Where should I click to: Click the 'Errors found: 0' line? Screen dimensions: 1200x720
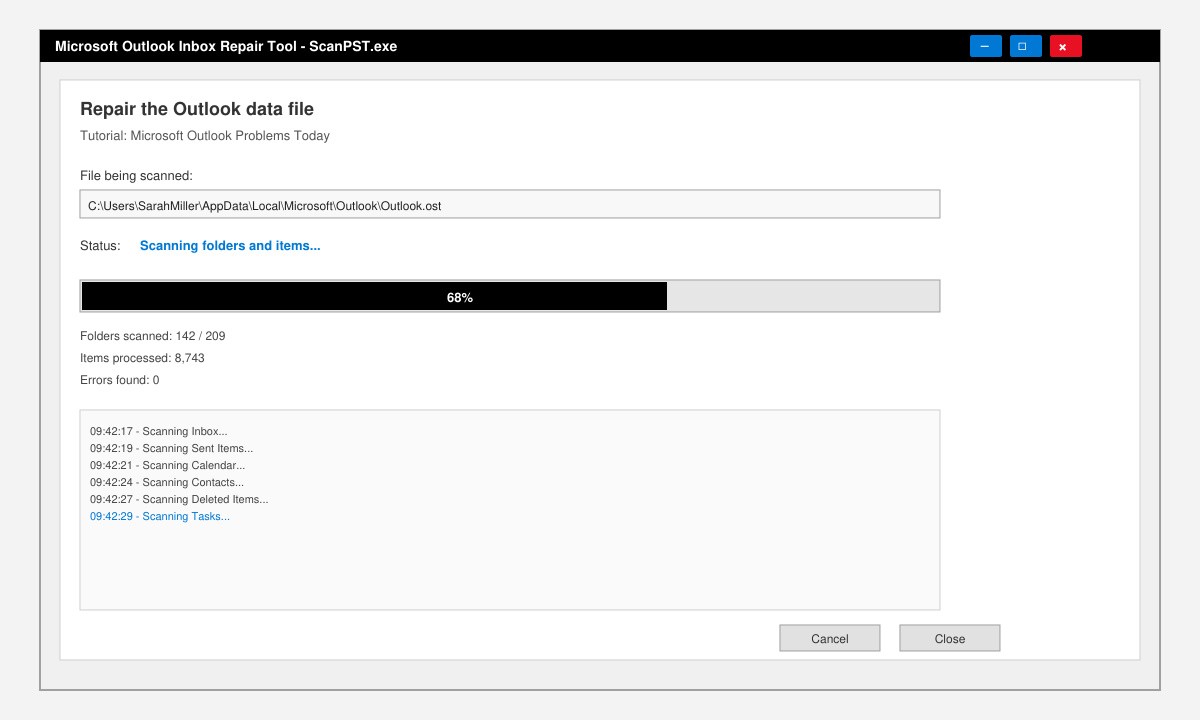(120, 380)
